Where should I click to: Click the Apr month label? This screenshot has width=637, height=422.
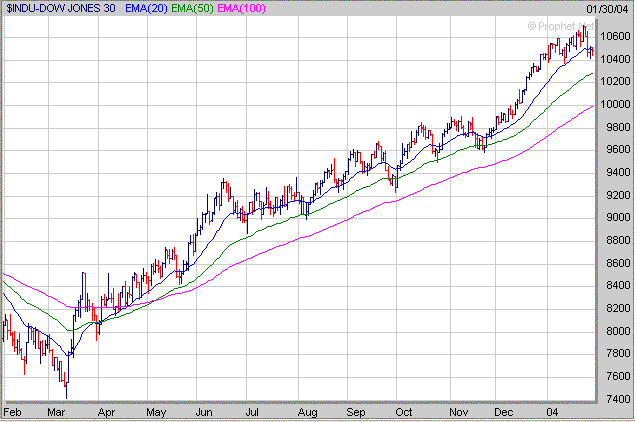point(106,413)
